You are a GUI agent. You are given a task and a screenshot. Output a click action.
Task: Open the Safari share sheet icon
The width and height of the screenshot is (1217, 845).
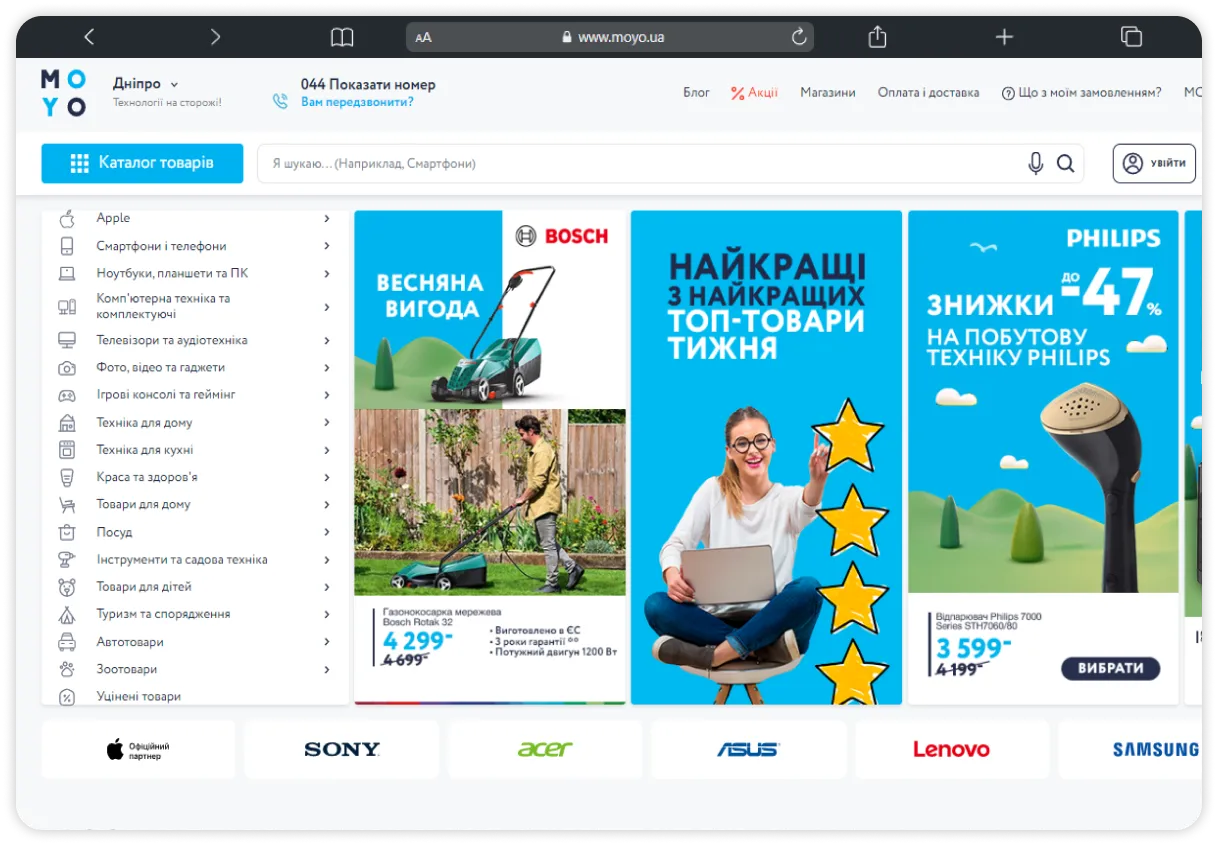point(877,36)
